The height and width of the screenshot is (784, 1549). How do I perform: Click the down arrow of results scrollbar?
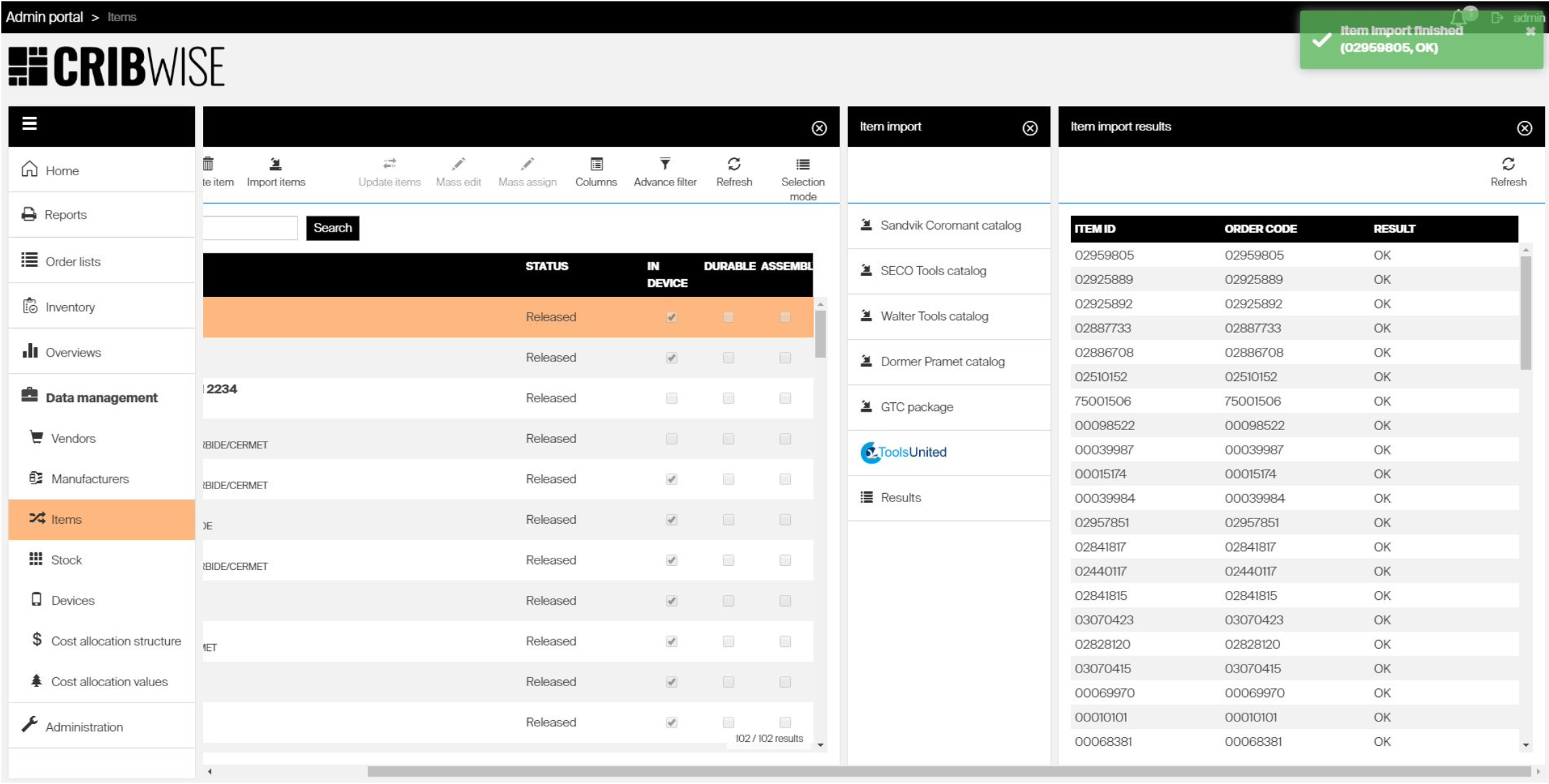[1526, 745]
